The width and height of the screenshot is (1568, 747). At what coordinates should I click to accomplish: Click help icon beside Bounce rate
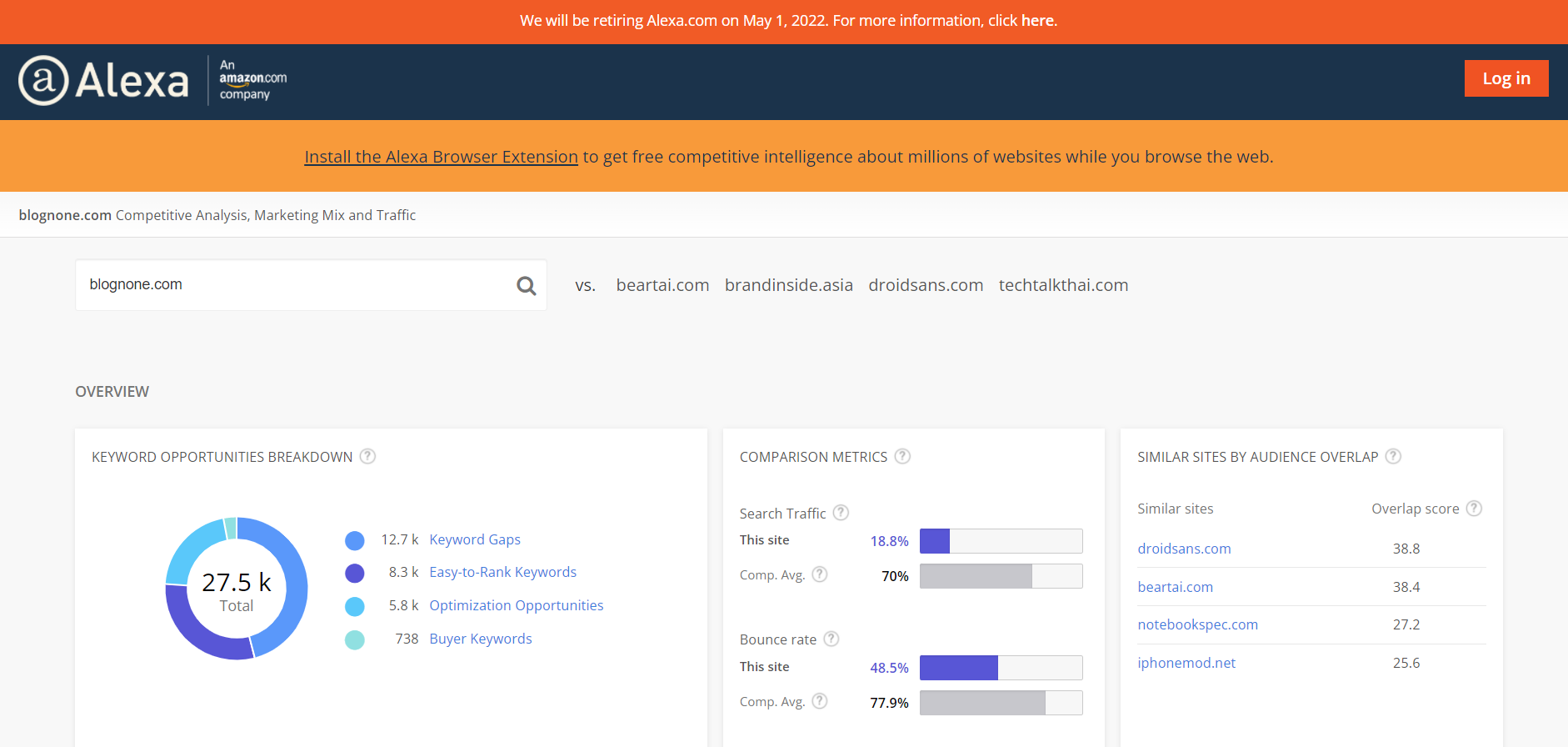pyautogui.click(x=831, y=639)
